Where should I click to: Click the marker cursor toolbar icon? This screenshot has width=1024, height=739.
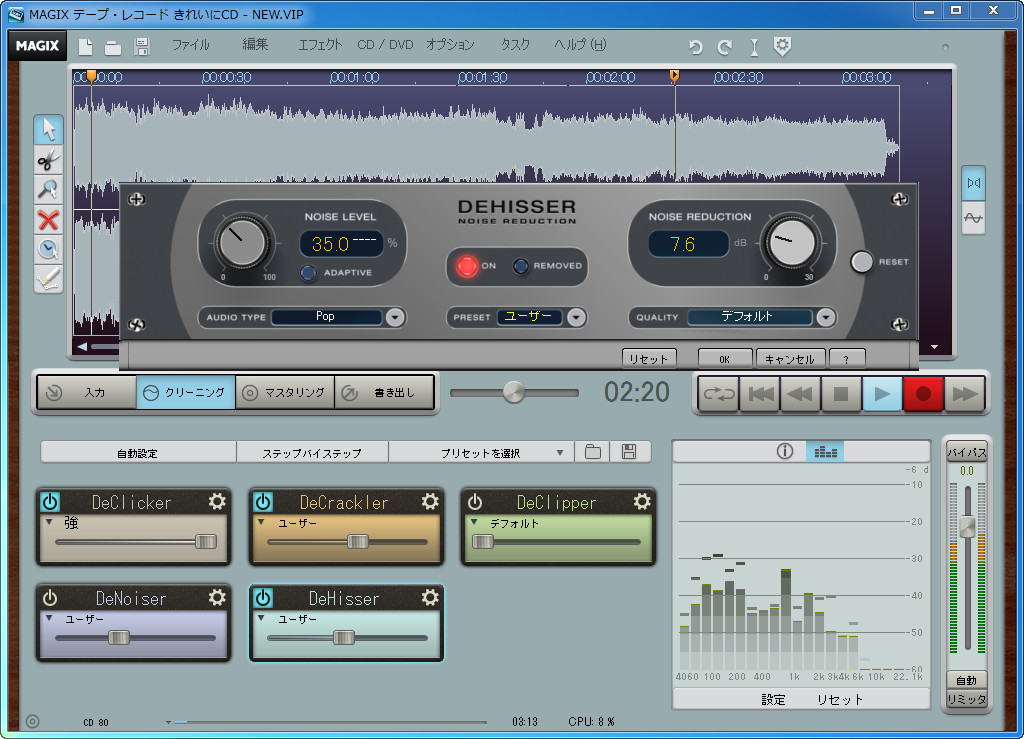[754, 47]
